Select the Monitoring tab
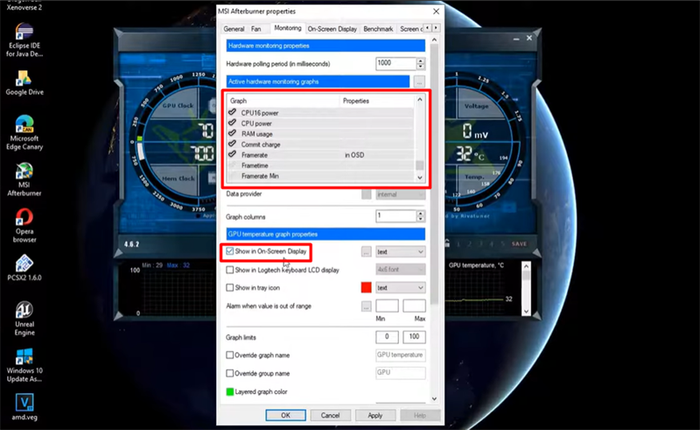Viewport: 700px width, 430px height. (x=288, y=28)
